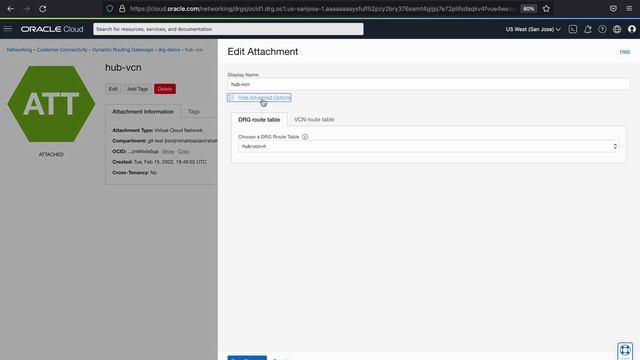Go to Customer Connectivity breadcrumb
Image resolution: width=640 pixels, height=360 pixels.
62,50
